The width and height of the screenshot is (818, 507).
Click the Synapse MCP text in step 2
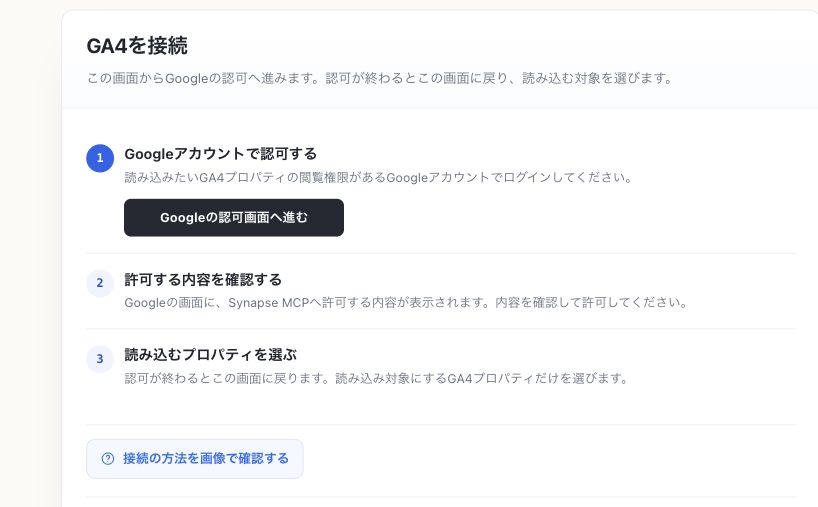(269, 303)
